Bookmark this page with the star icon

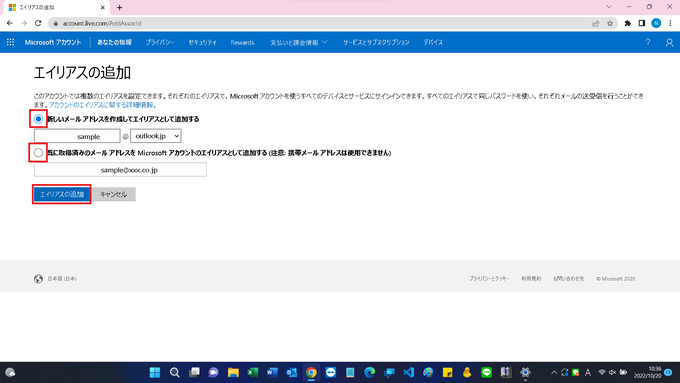tap(610, 23)
